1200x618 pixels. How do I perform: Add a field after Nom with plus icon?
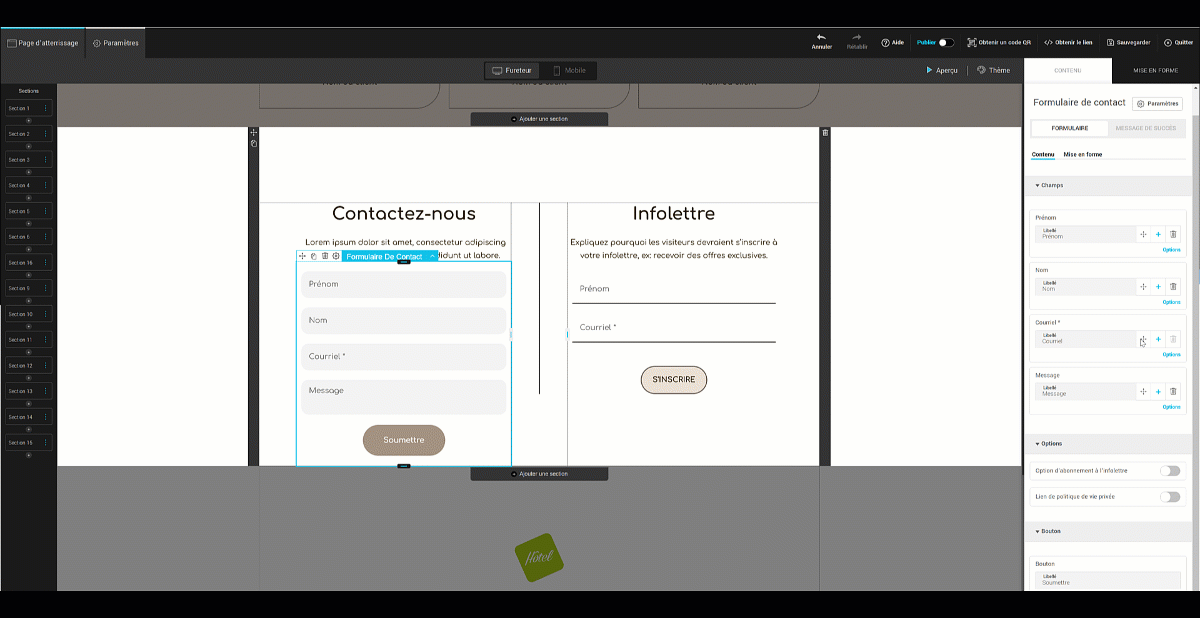(x=1158, y=287)
